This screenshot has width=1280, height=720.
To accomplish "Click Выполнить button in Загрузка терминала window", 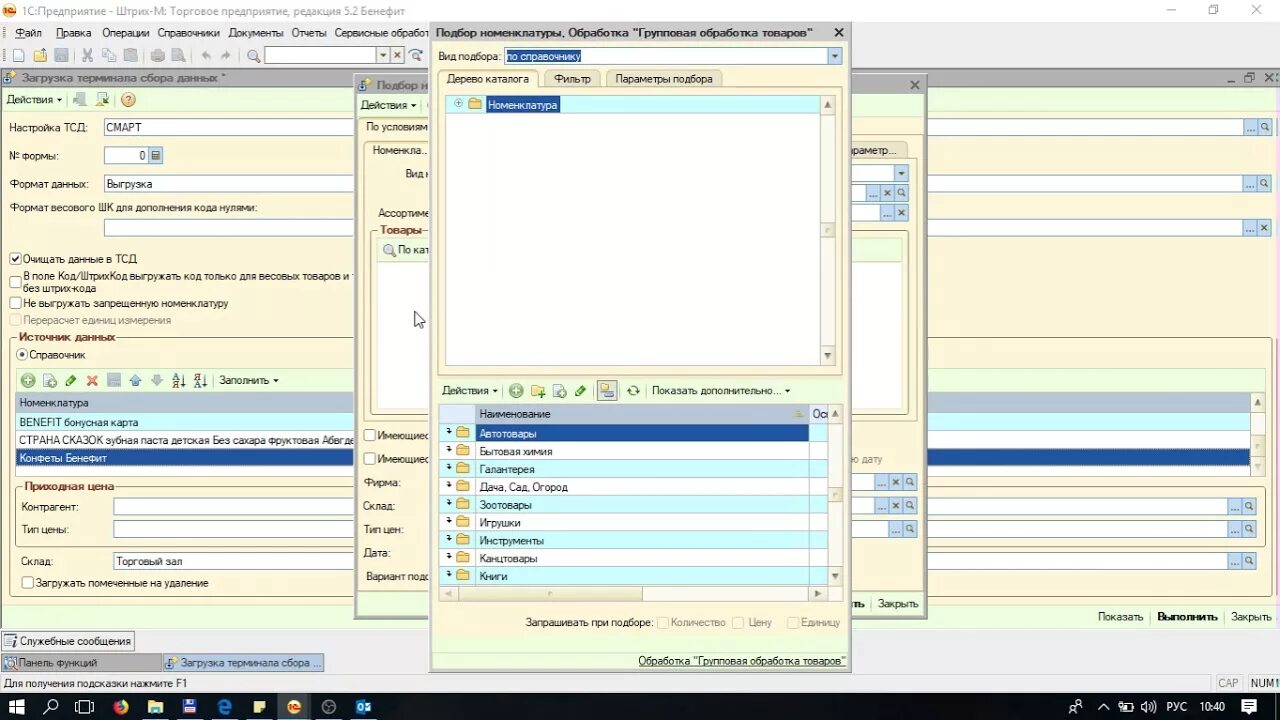I will tap(1187, 617).
